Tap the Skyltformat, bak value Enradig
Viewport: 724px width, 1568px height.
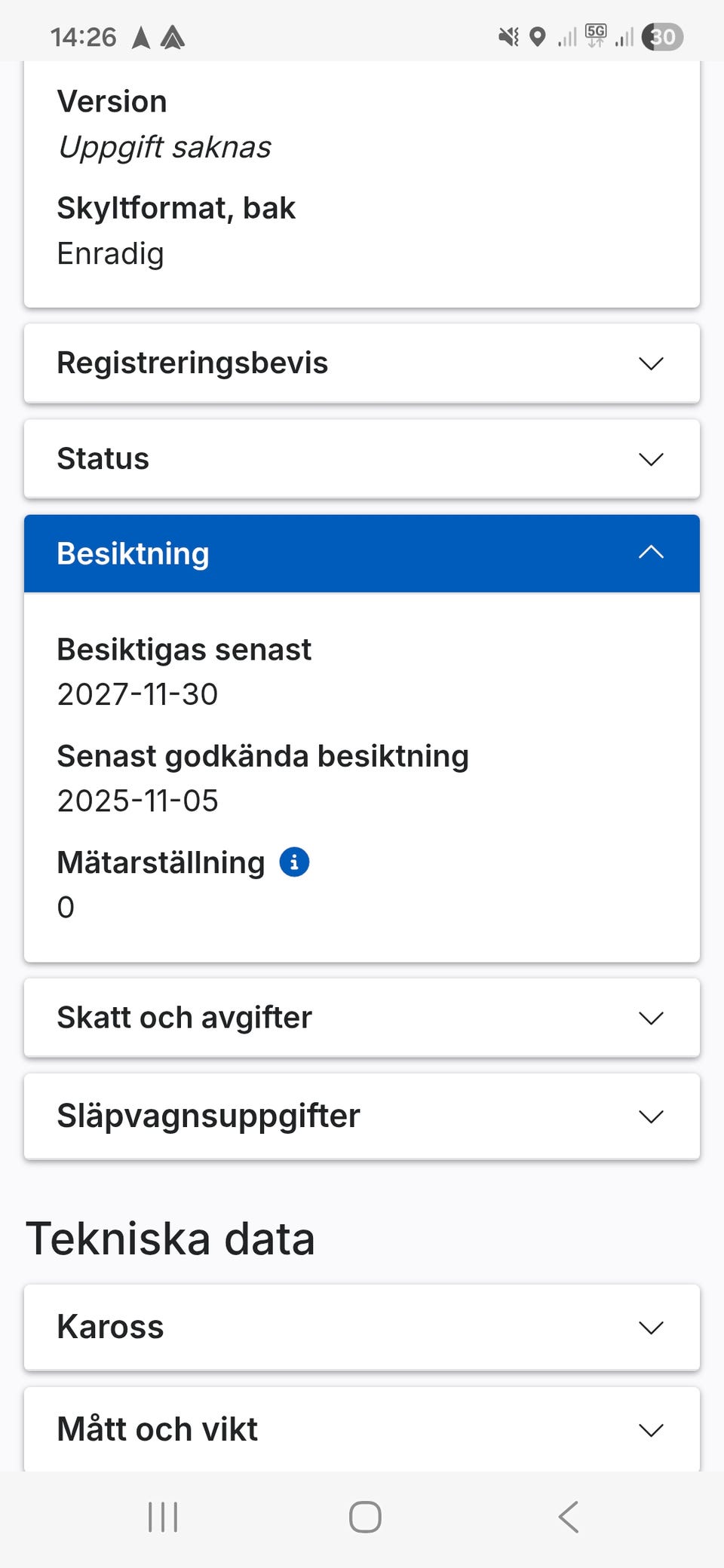[x=110, y=254]
